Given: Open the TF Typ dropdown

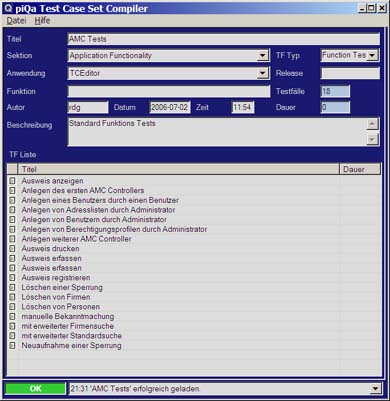Looking at the screenshot, I should pos(372,55).
